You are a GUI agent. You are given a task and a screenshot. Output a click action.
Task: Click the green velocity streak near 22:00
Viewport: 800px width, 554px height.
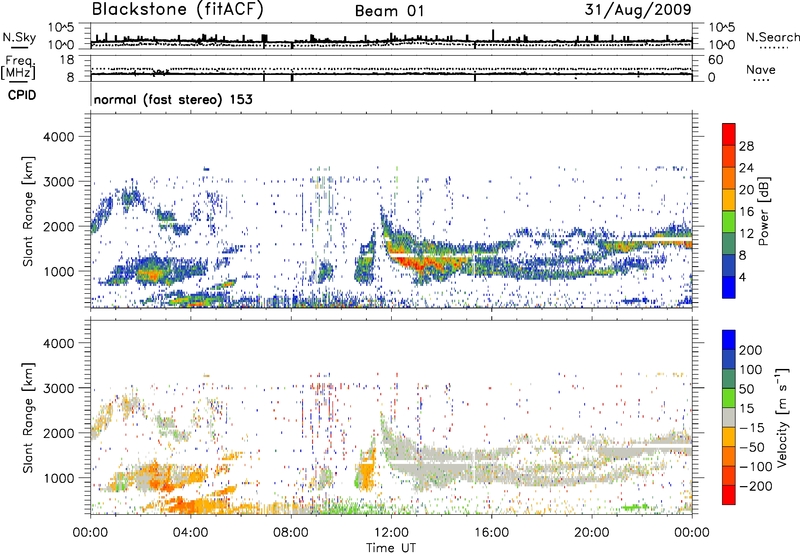[634, 507]
